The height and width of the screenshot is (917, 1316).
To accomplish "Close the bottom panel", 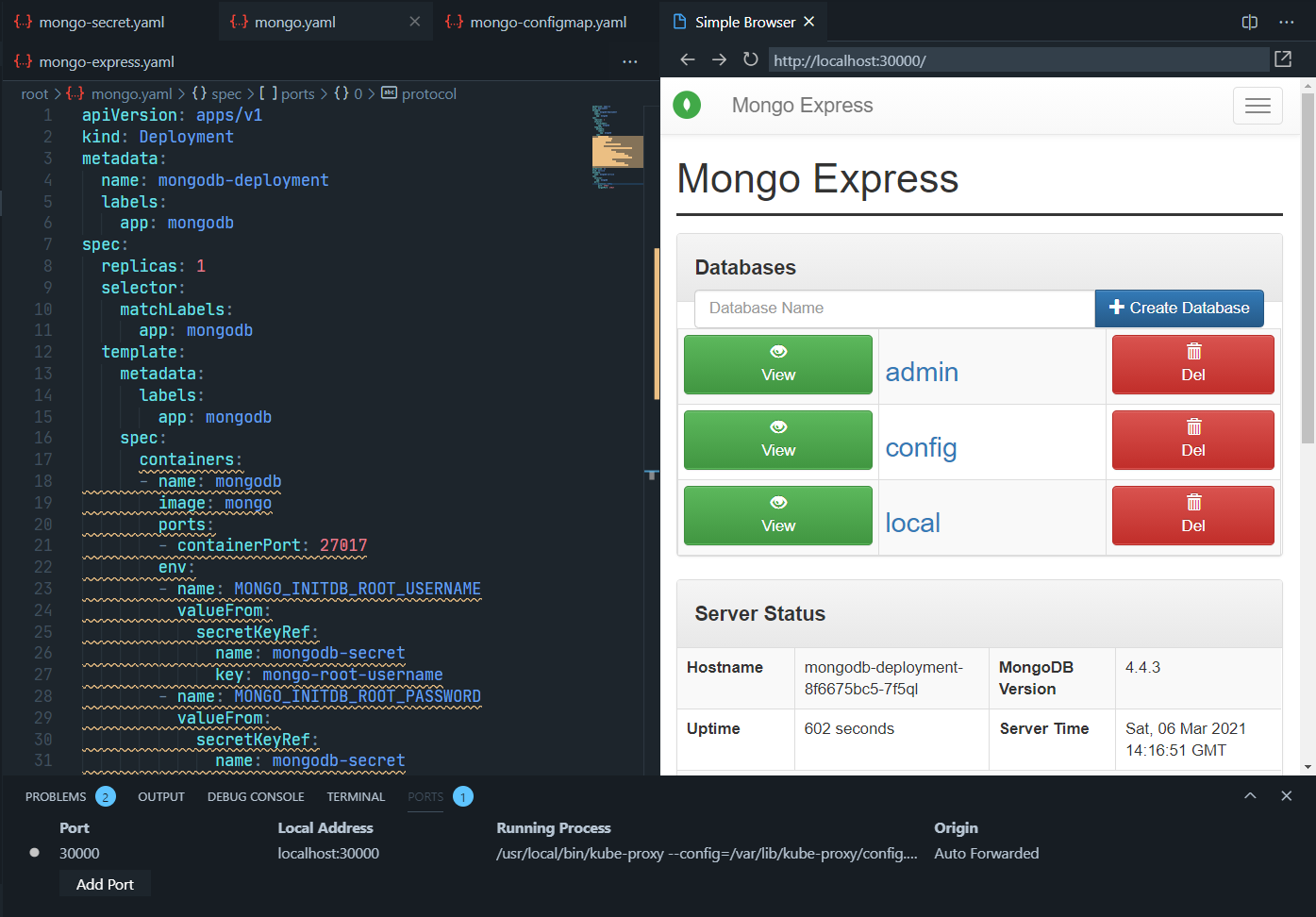I will point(1286,796).
